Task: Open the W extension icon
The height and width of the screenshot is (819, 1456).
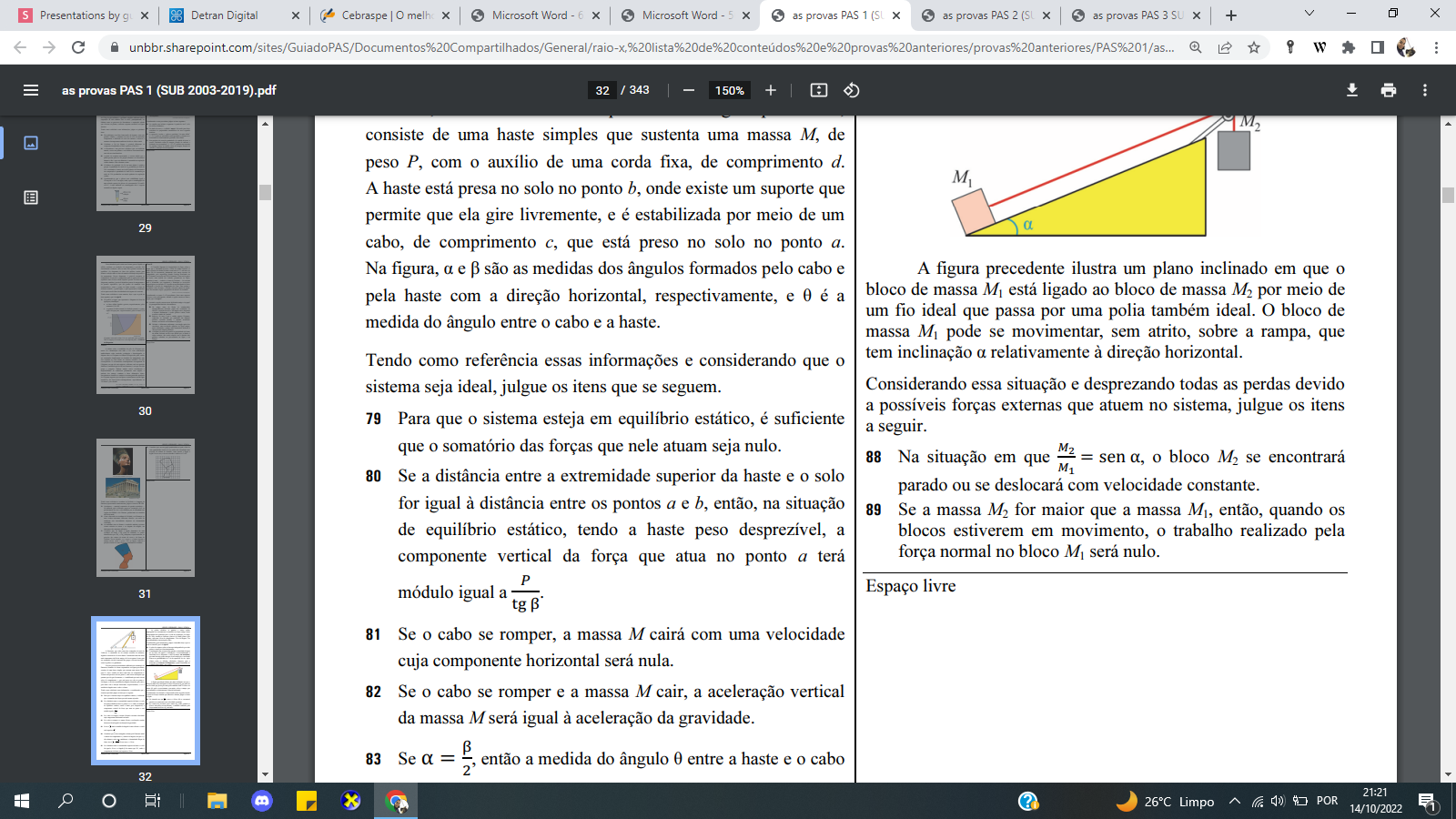Action: click(1319, 47)
